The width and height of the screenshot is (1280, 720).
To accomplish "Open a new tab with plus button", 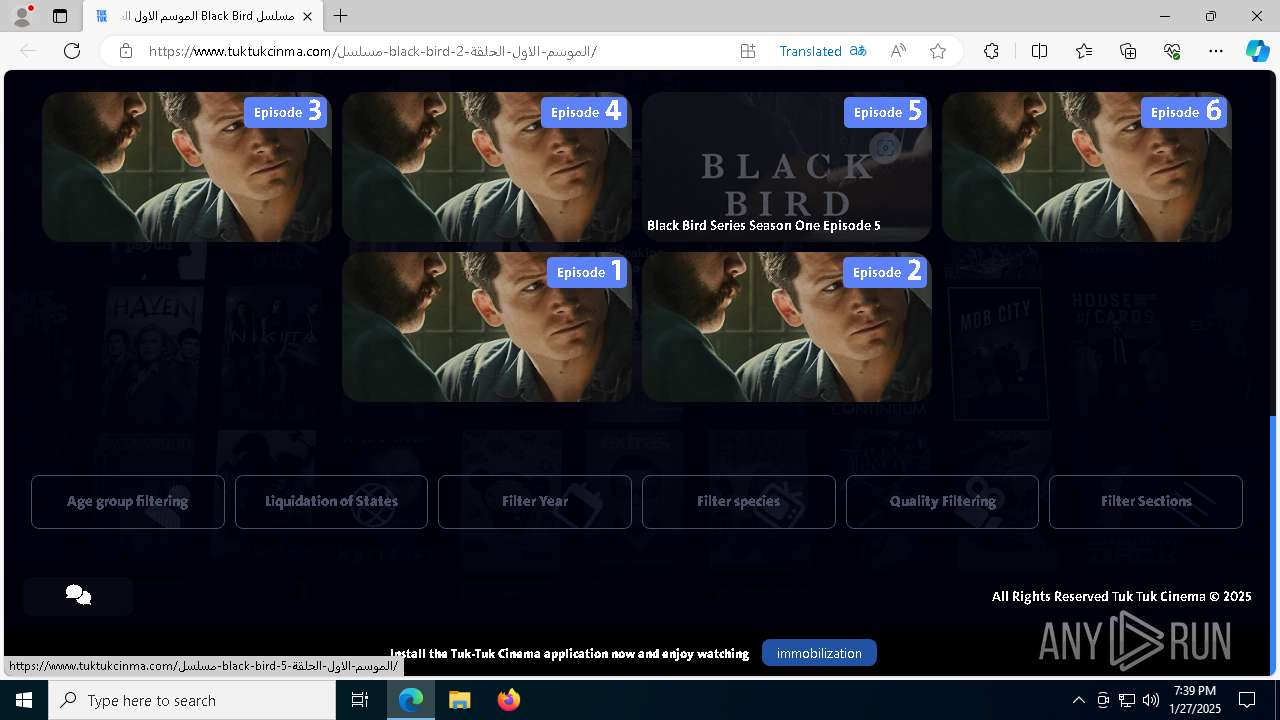I will click(x=341, y=16).
